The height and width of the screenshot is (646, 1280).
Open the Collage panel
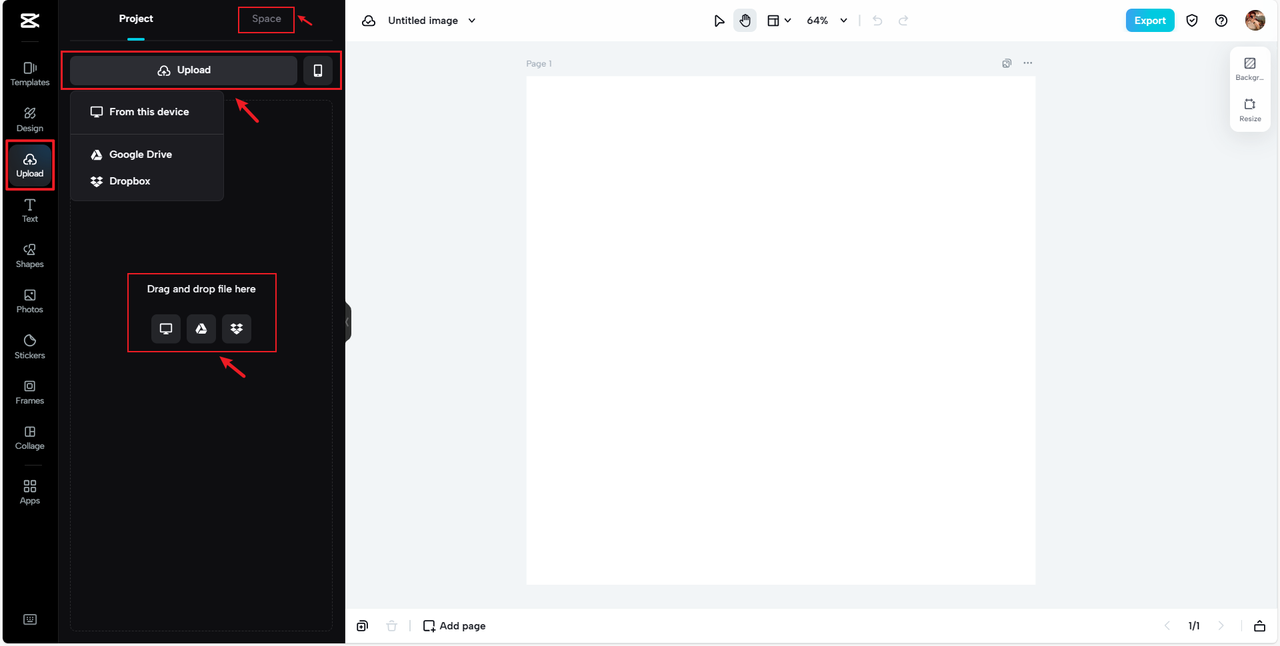point(30,438)
